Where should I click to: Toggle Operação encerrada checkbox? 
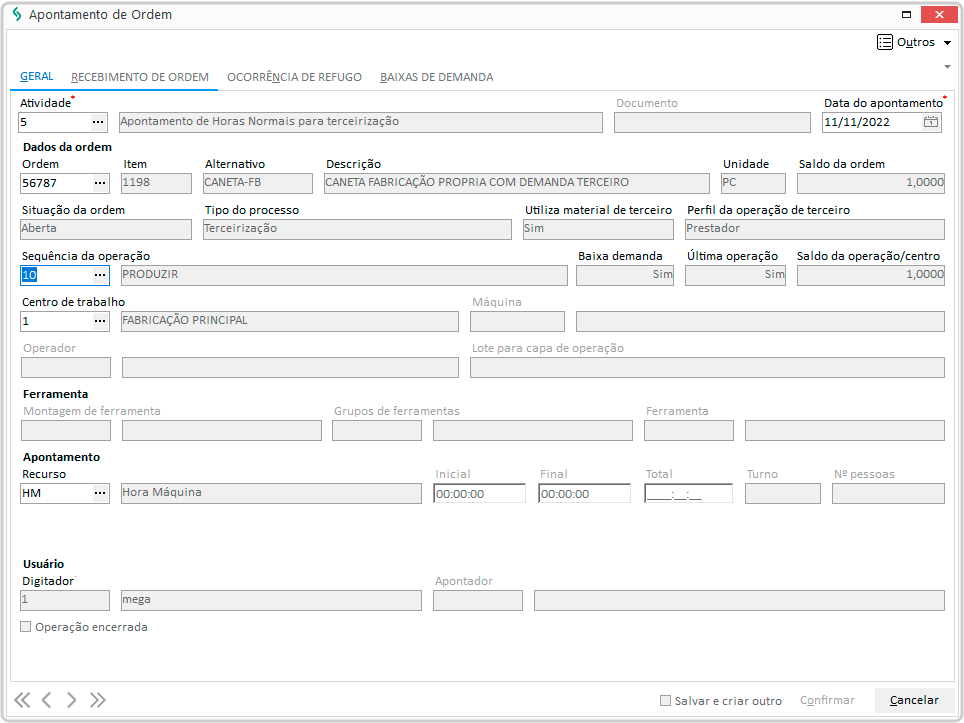tap(27, 627)
